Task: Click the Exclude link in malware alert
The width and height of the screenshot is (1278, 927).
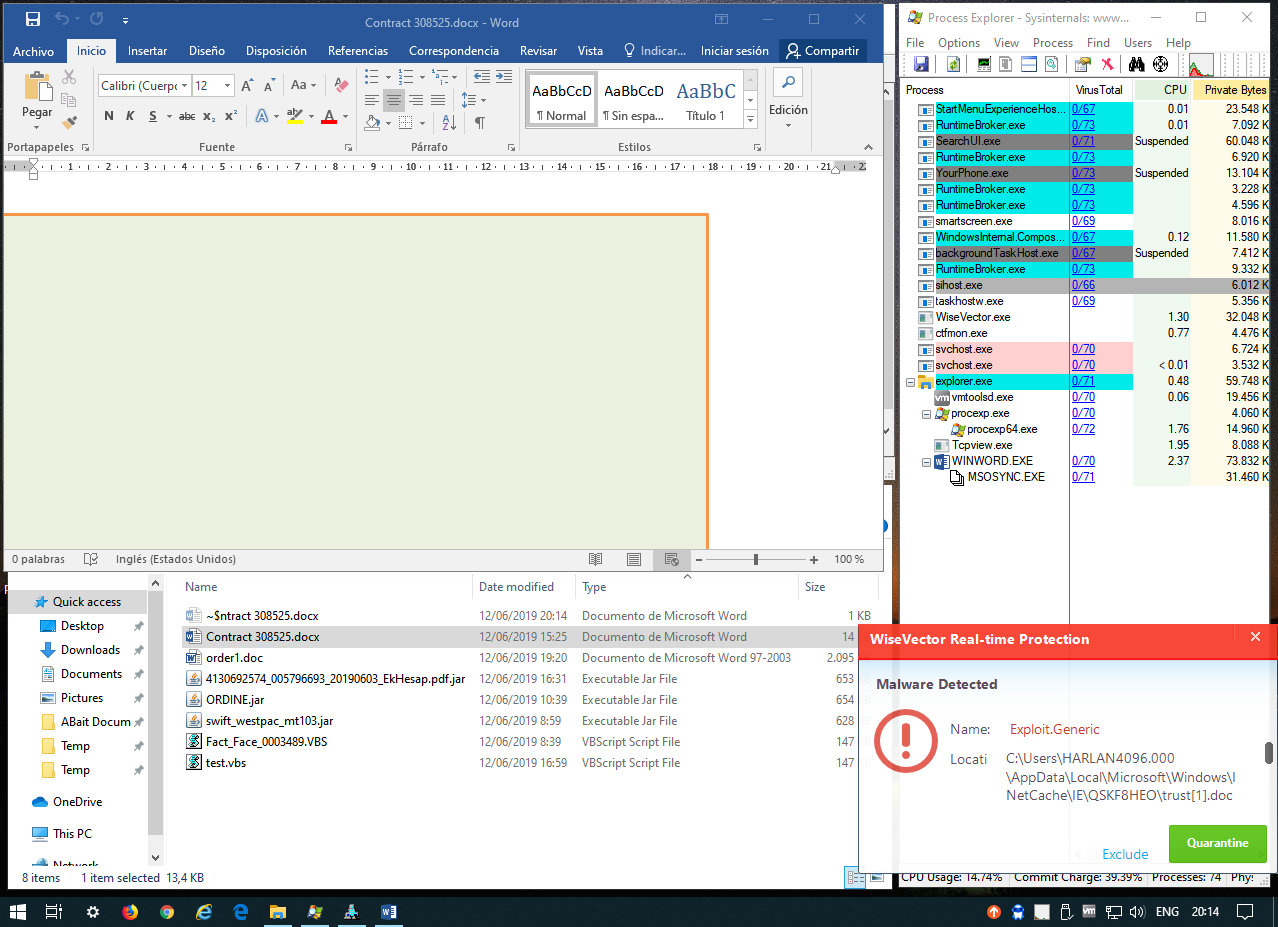Action: pyautogui.click(x=1125, y=854)
